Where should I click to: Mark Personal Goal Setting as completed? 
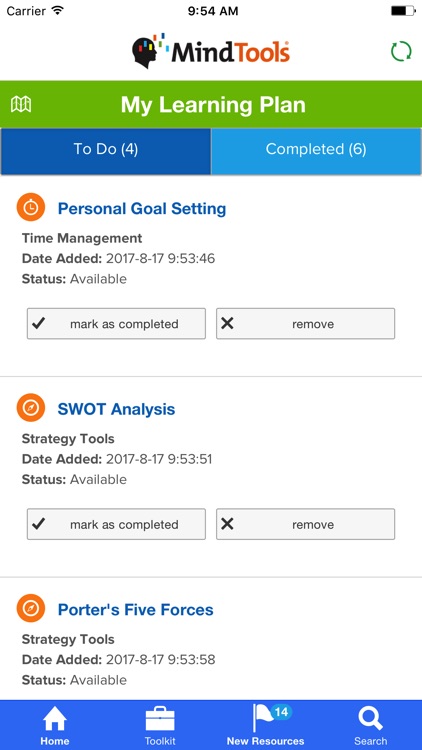pyautogui.click(x=116, y=324)
